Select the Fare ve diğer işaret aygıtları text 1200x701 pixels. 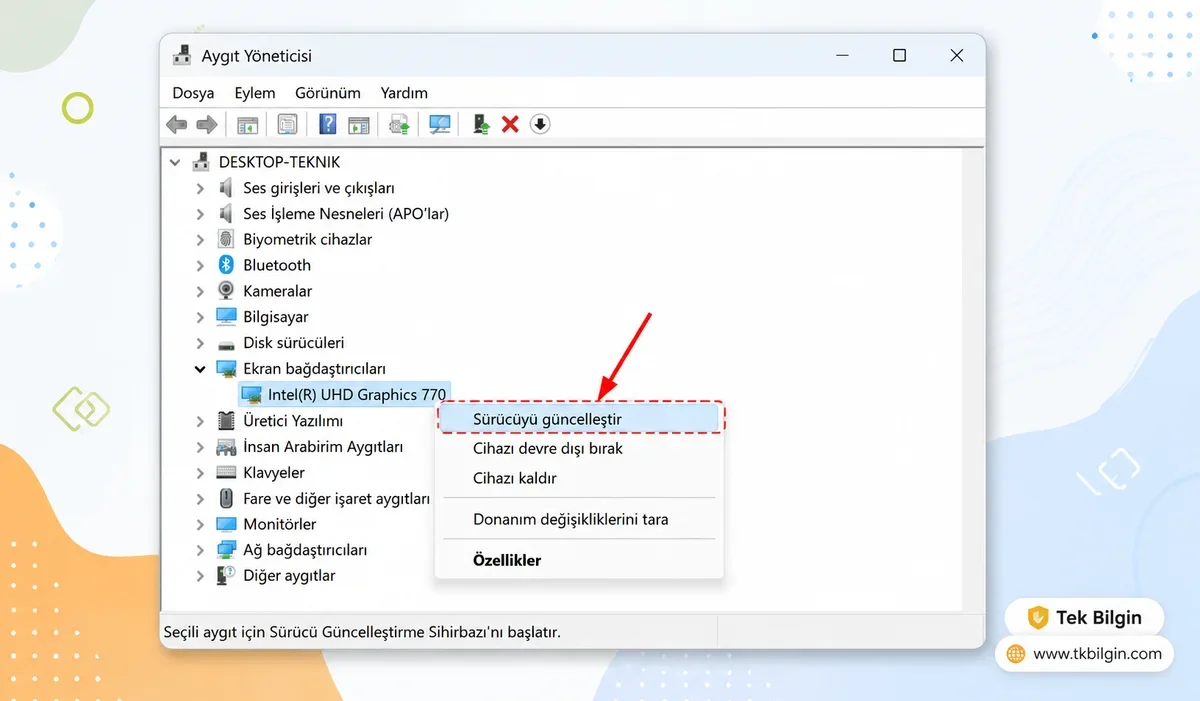coord(337,498)
